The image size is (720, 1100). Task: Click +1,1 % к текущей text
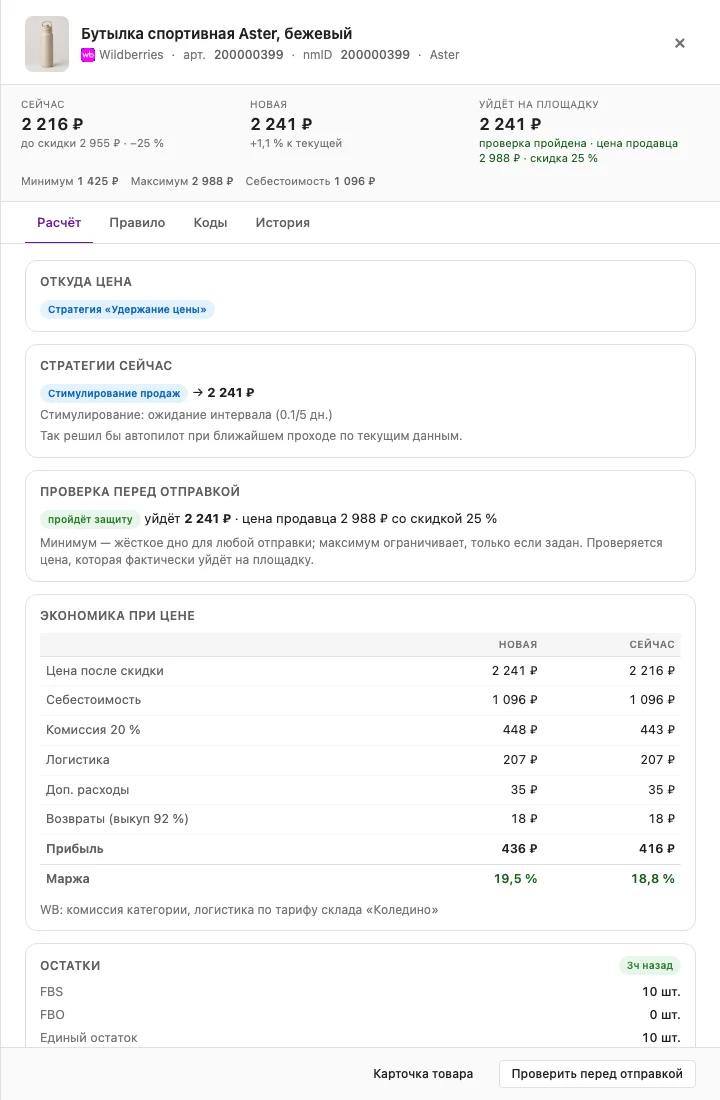[296, 143]
